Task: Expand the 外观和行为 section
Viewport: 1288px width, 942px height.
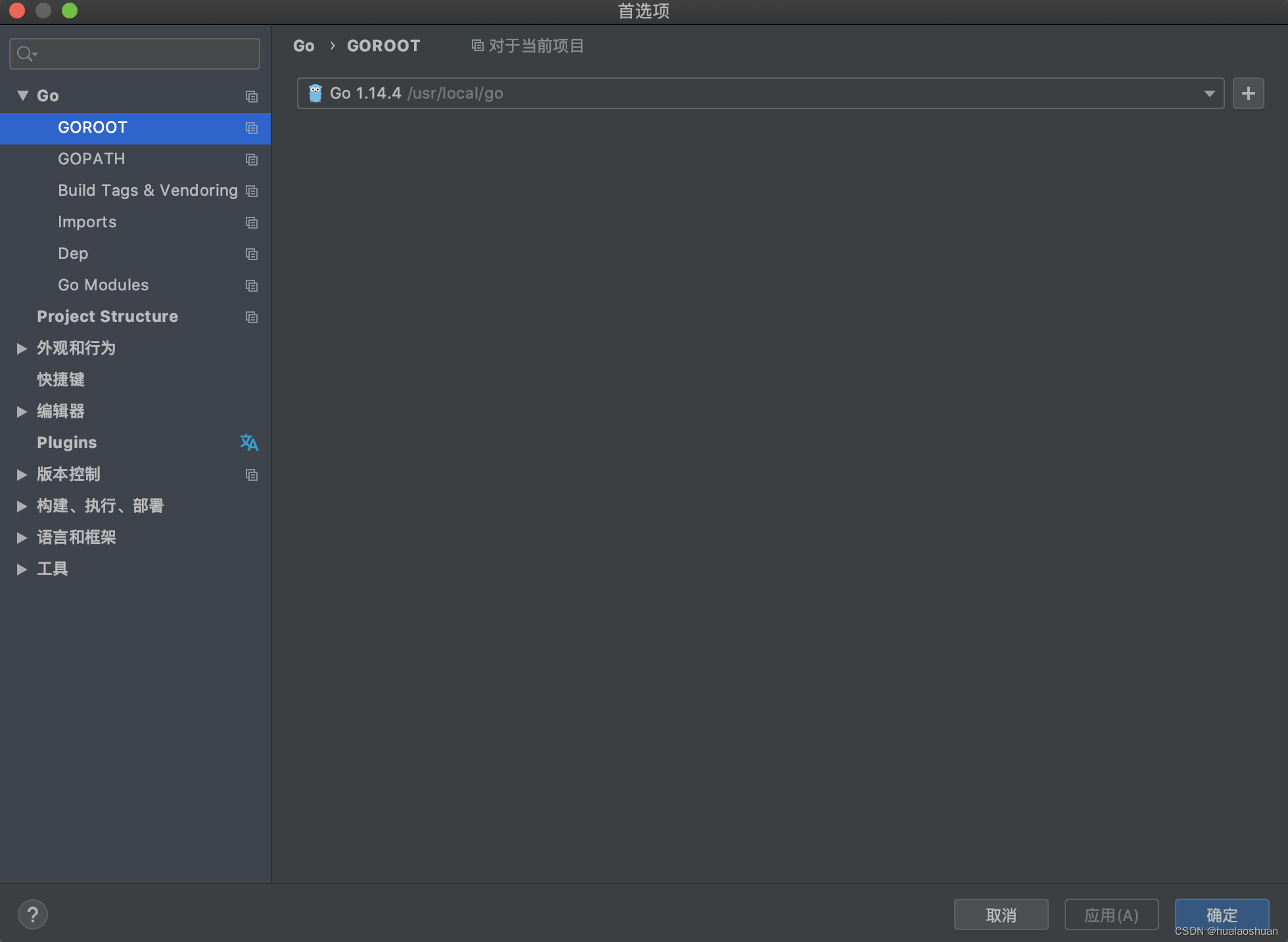Action: 22,348
